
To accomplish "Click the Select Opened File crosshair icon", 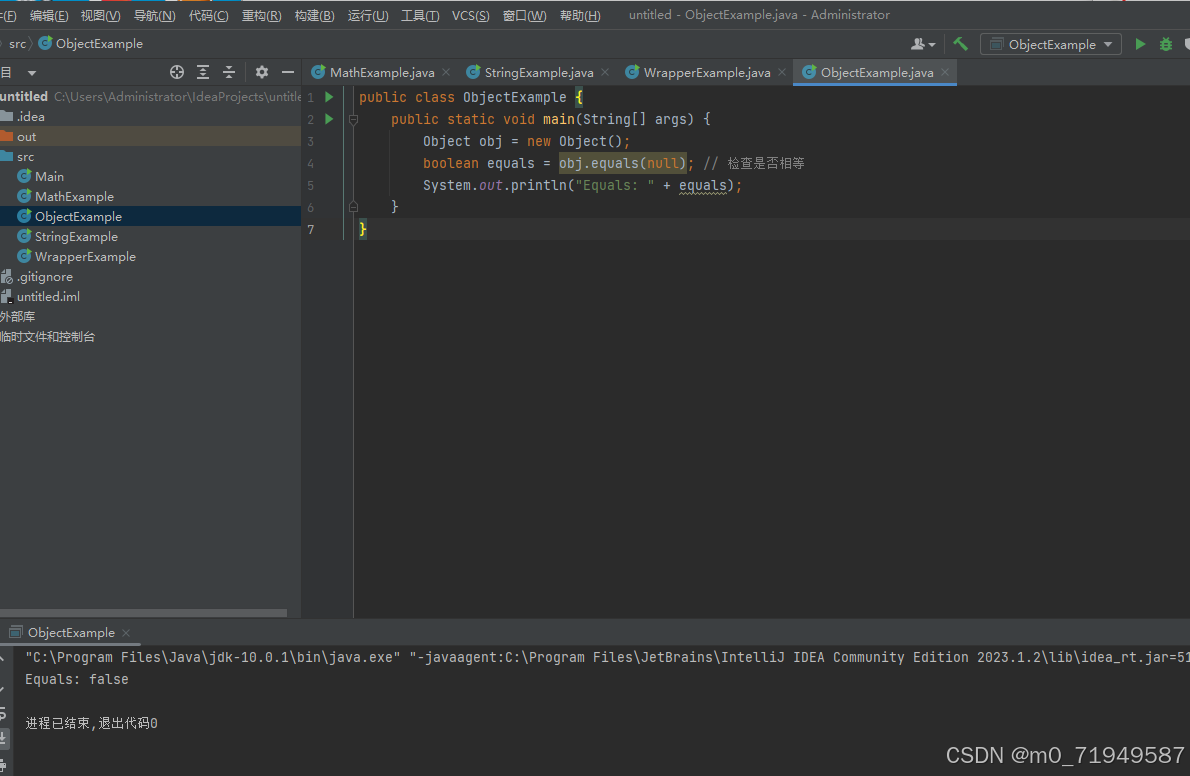I will pyautogui.click(x=177, y=72).
